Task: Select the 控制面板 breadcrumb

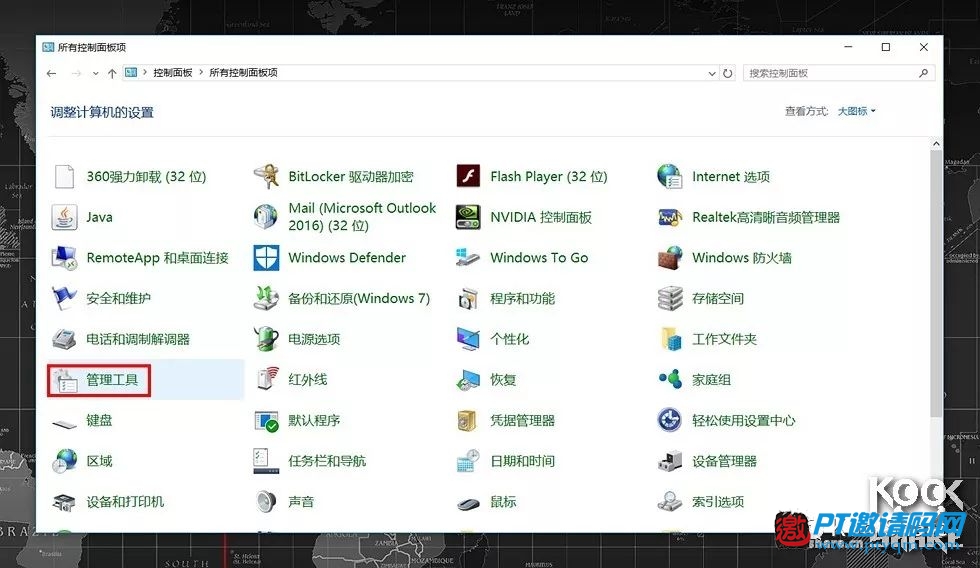Action: point(172,72)
